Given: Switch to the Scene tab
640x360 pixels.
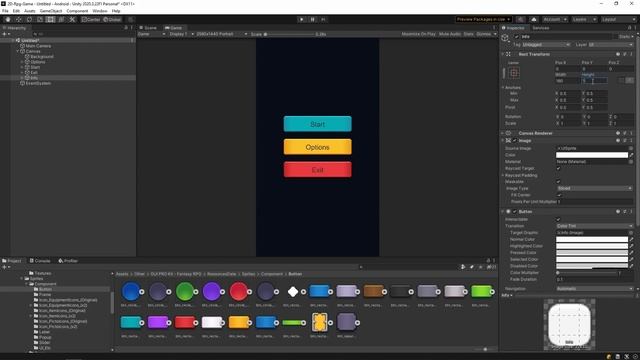Looking at the screenshot, I should coord(148,28).
